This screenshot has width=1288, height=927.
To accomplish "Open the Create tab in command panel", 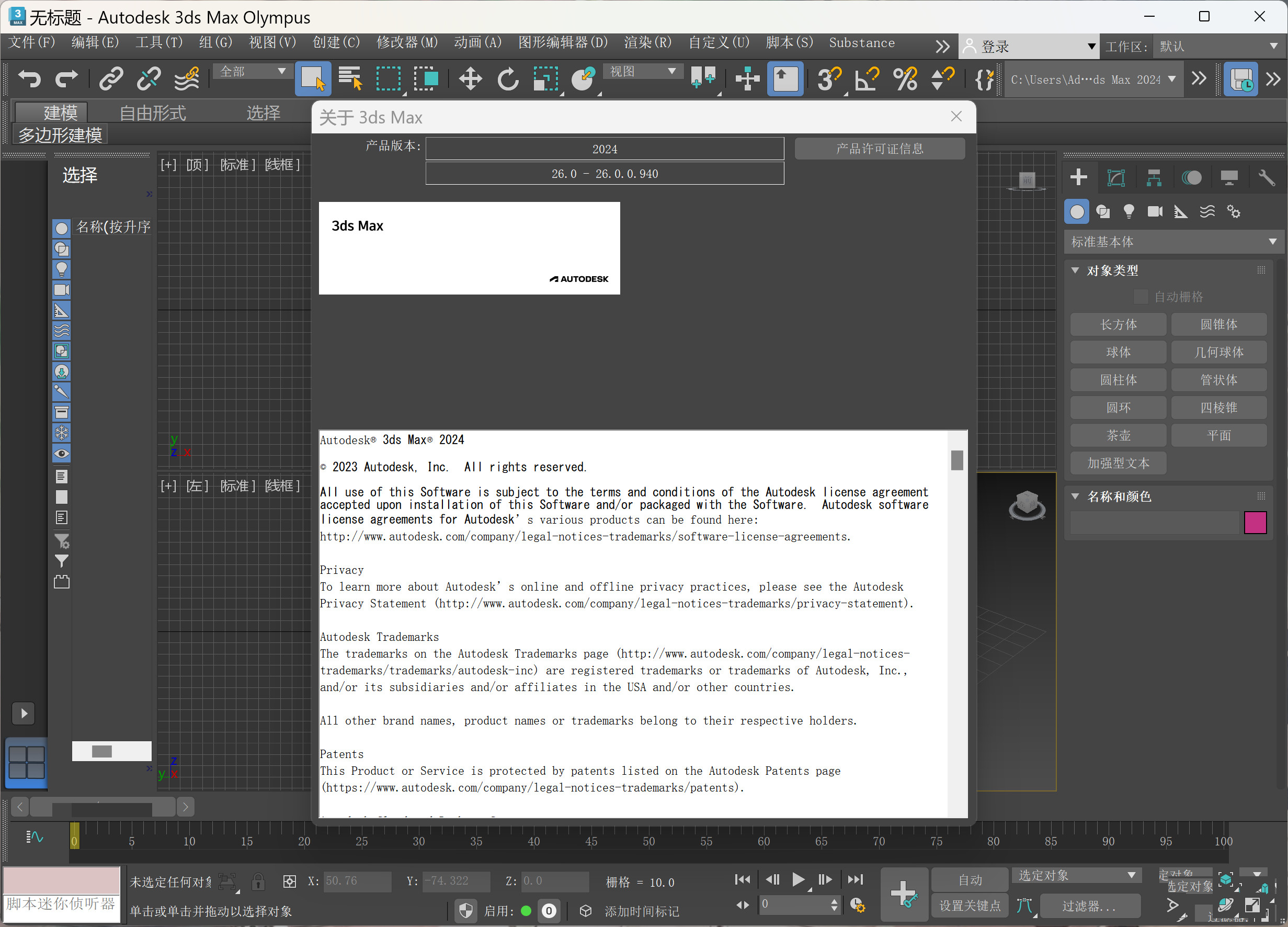I will pos(1078,177).
